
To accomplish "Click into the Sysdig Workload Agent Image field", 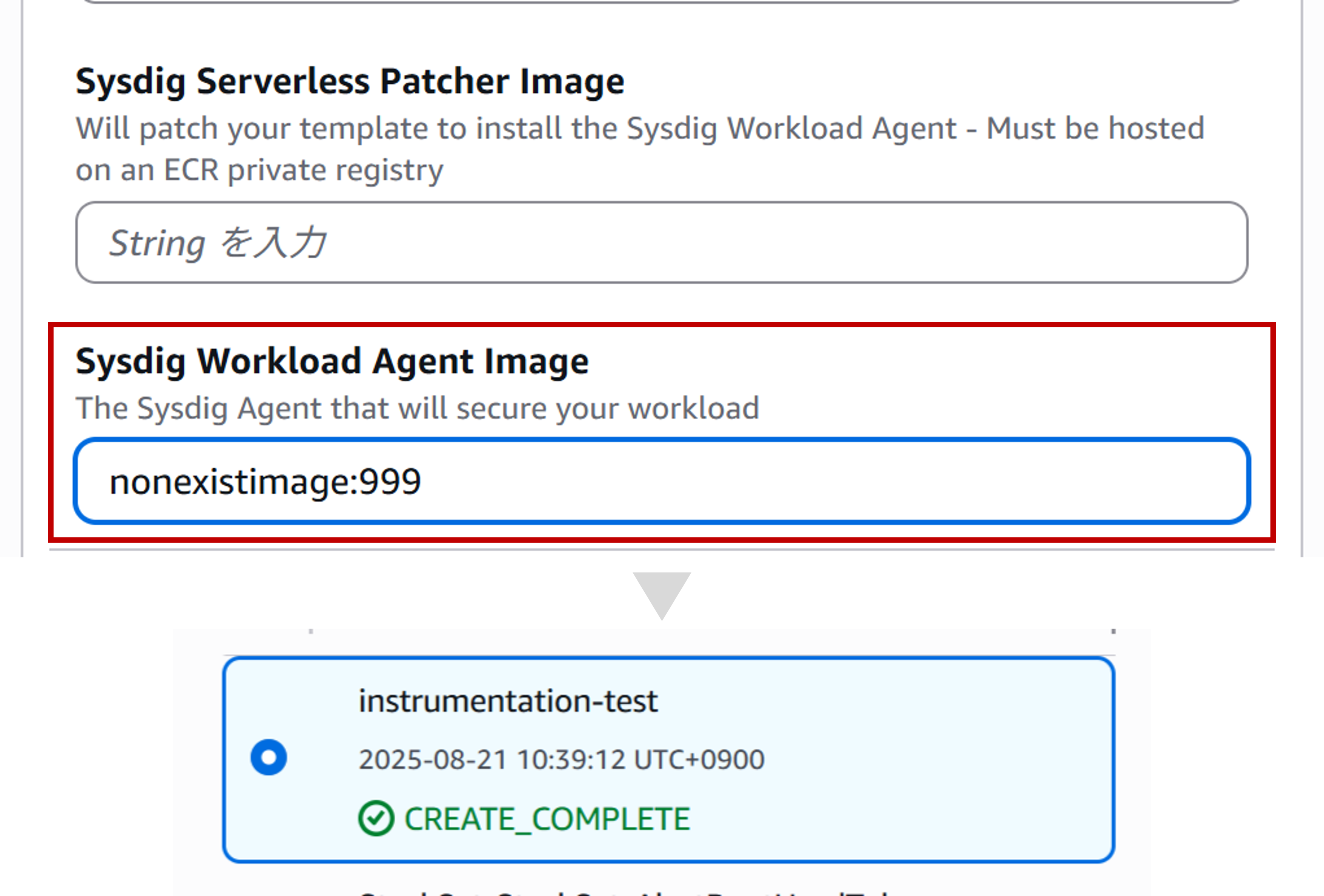I will [x=662, y=481].
